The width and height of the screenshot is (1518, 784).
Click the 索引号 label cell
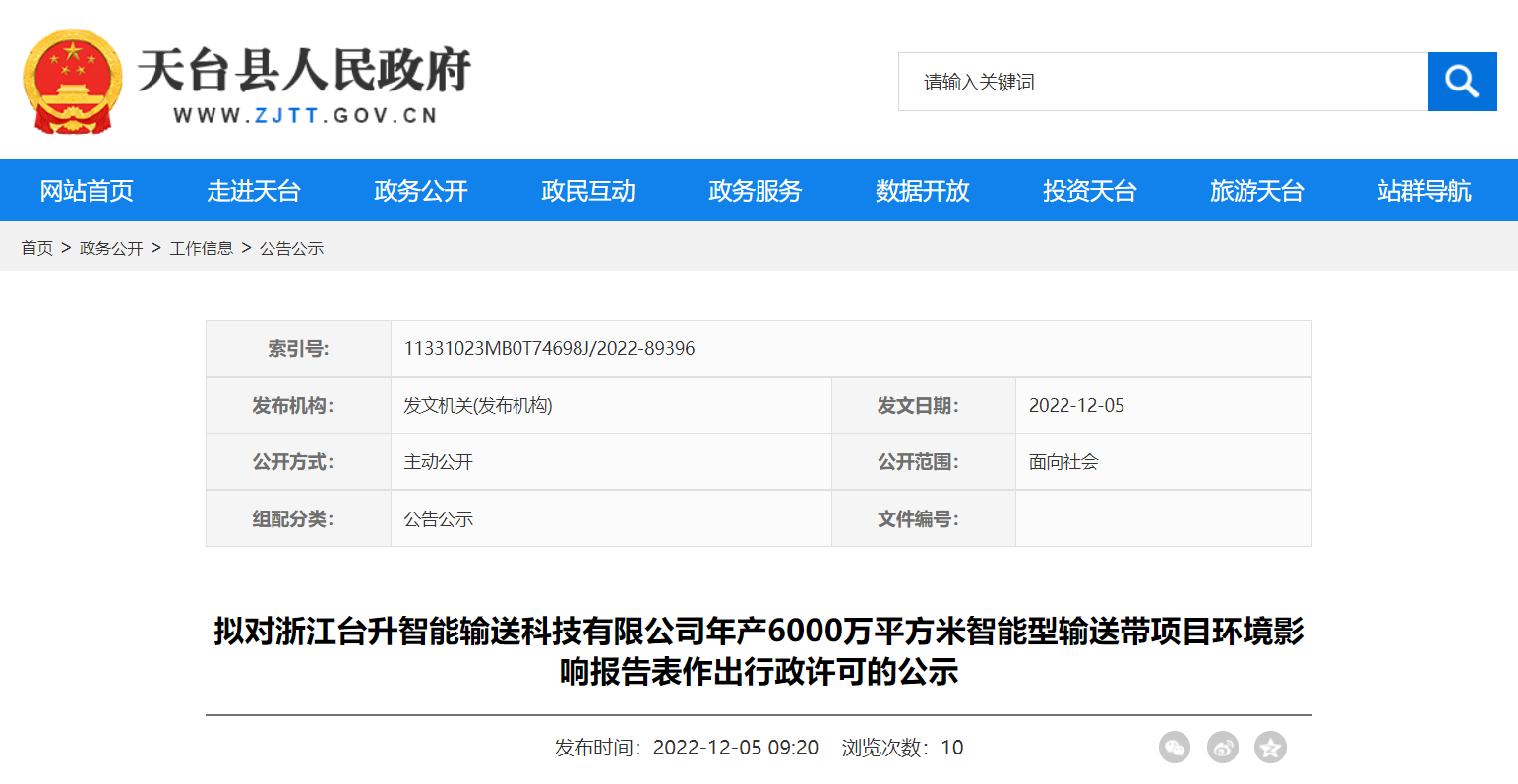pyautogui.click(x=298, y=348)
